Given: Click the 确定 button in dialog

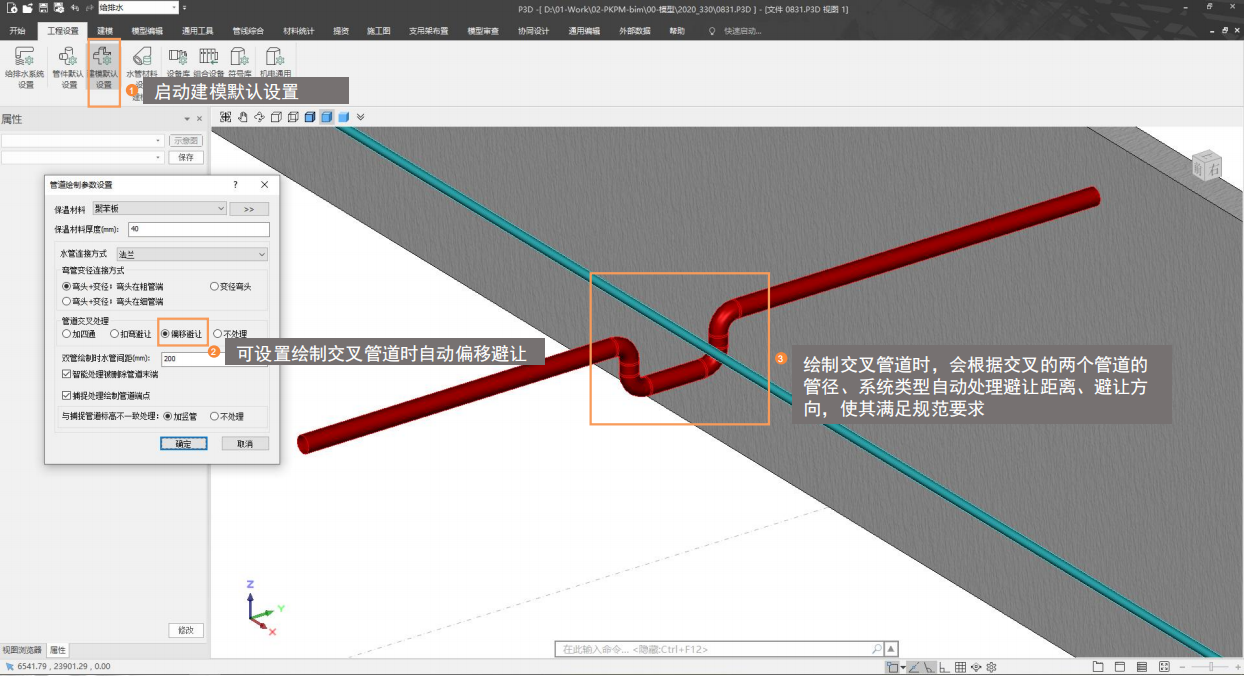Looking at the screenshot, I should pyautogui.click(x=184, y=443).
